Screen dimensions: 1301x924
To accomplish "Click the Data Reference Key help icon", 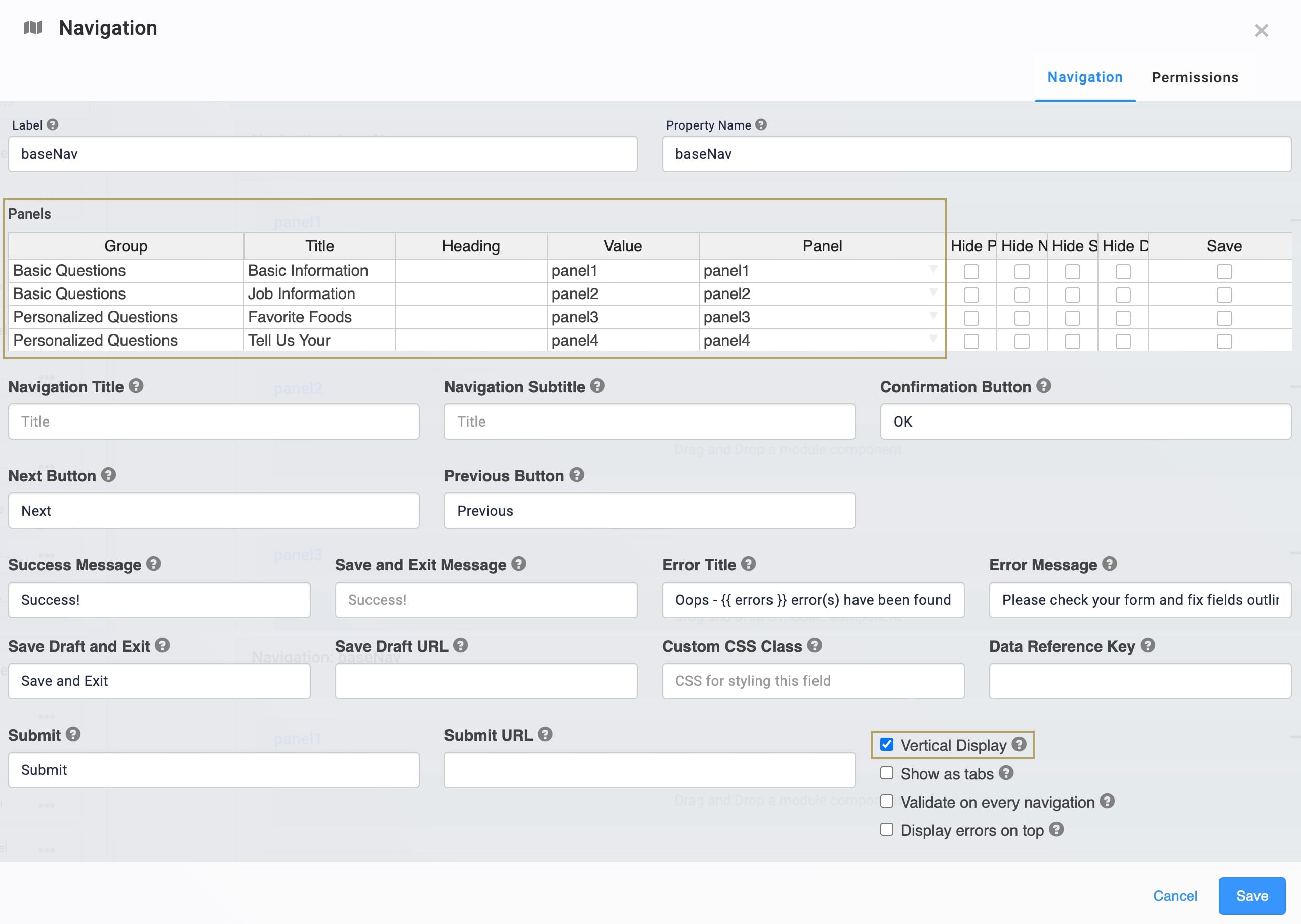I will click(1147, 645).
